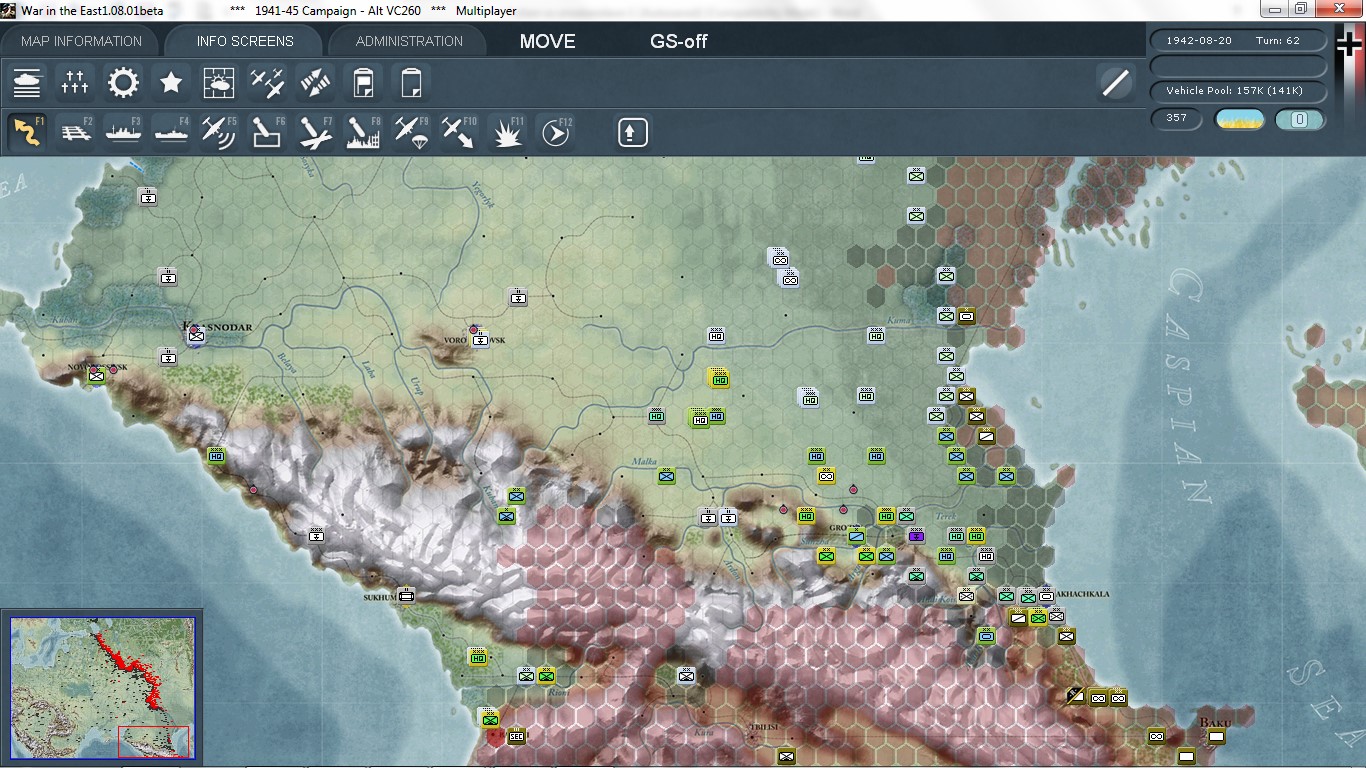This screenshot has height=768, width=1366.
Task: Click the BAKU city label
Action: 1214,721
